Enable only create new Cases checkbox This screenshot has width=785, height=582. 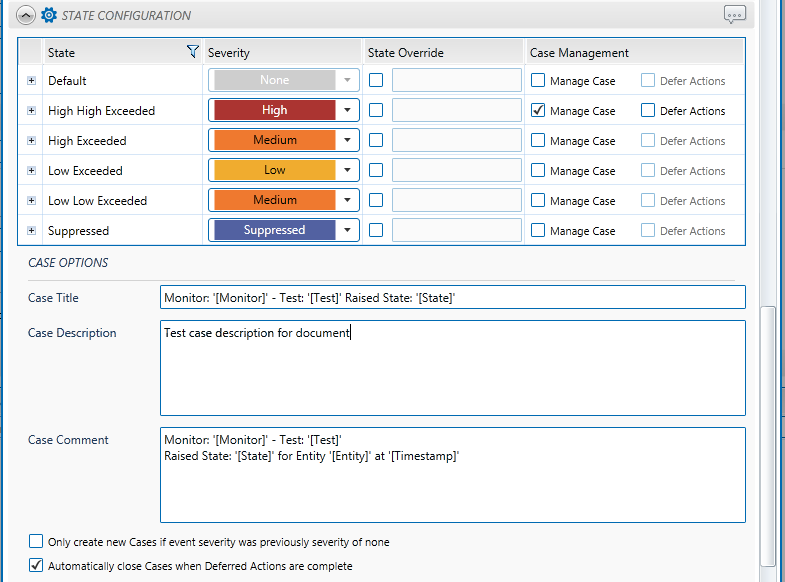pos(36,542)
